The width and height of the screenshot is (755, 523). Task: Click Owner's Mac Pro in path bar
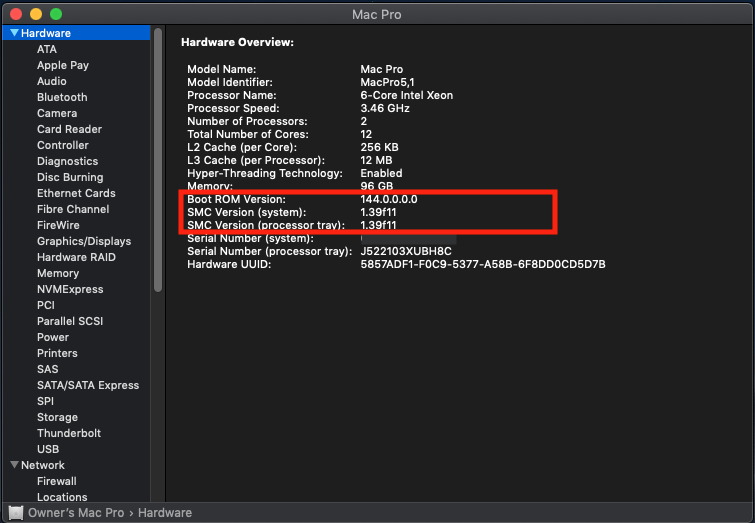pos(76,512)
